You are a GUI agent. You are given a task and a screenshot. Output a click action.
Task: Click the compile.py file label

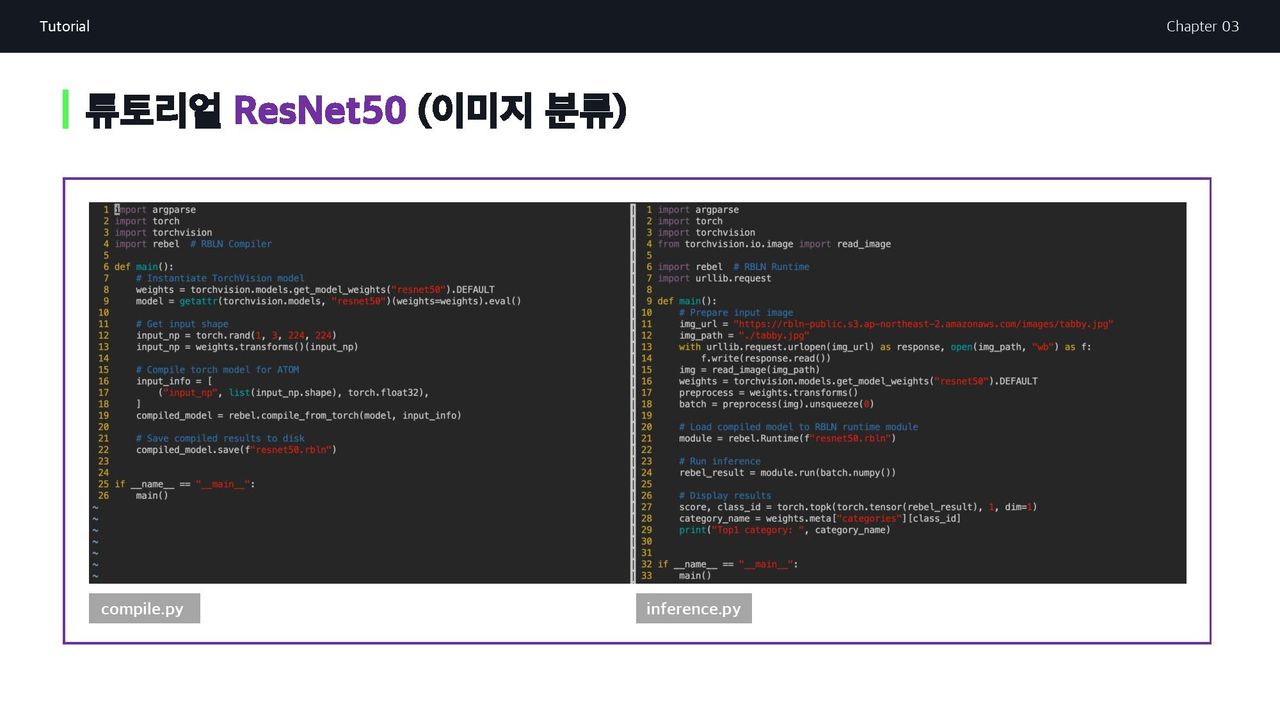click(144, 609)
